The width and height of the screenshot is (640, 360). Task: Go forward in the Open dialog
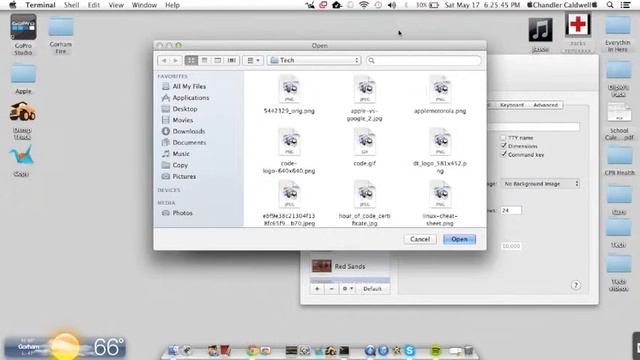[x=176, y=60]
